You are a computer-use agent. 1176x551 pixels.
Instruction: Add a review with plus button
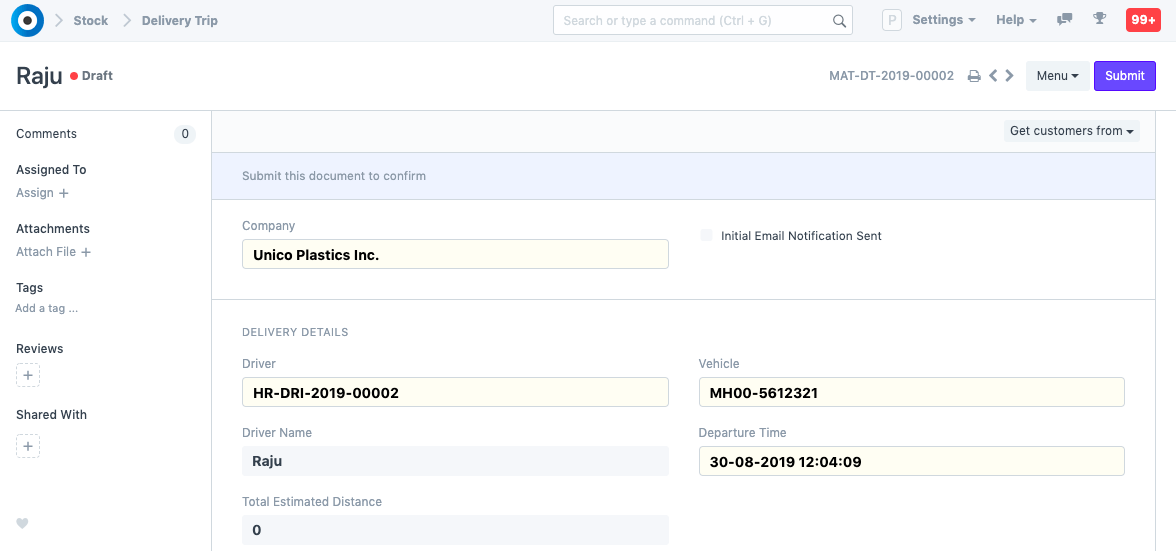(28, 376)
